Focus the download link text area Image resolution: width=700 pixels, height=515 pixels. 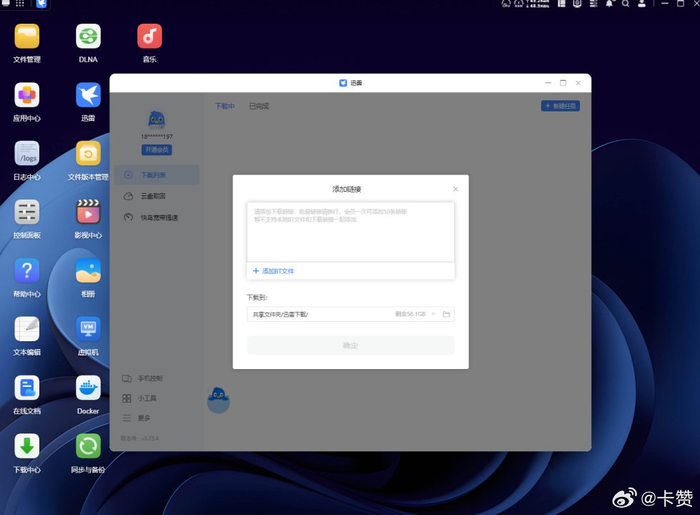pyautogui.click(x=350, y=232)
